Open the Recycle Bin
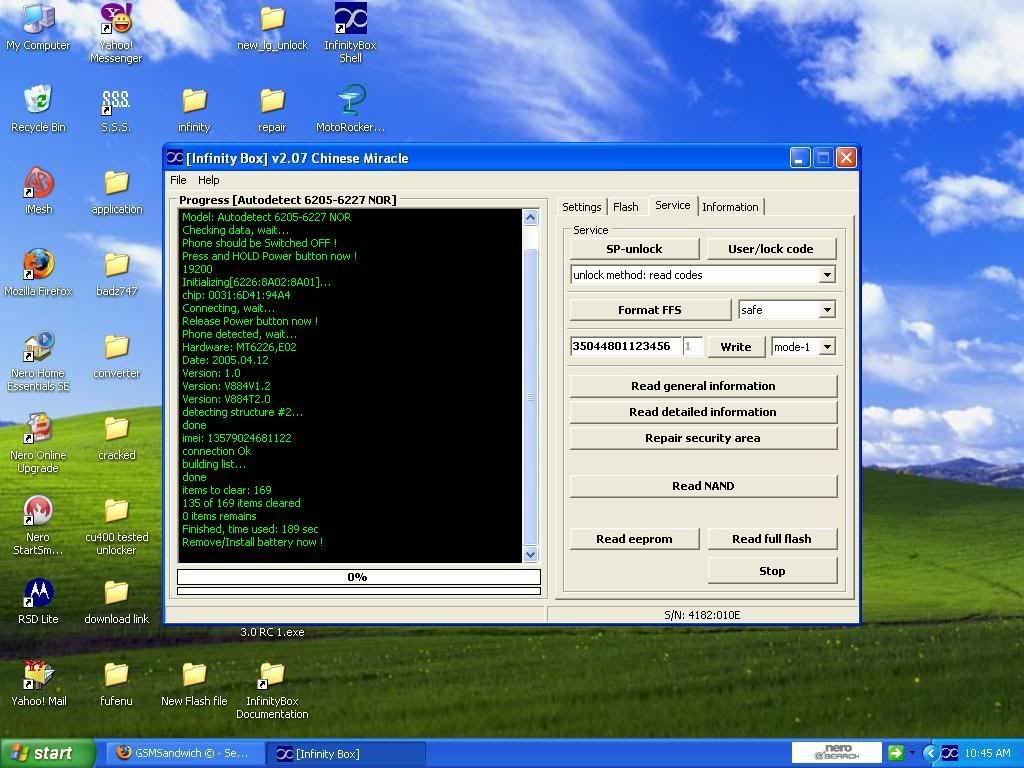This screenshot has height=768, width=1024. tap(38, 108)
